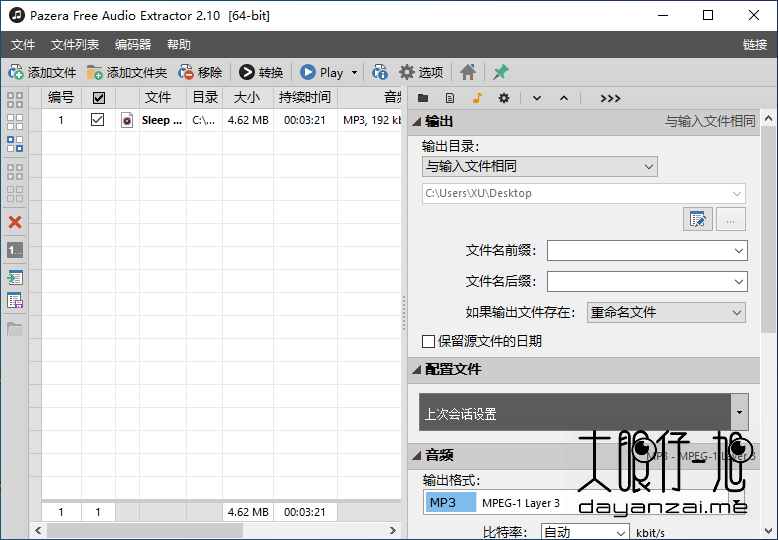The image size is (778, 540).
Task: Click the 添加文件夹 add-folder toolbar button
Action: tap(127, 72)
